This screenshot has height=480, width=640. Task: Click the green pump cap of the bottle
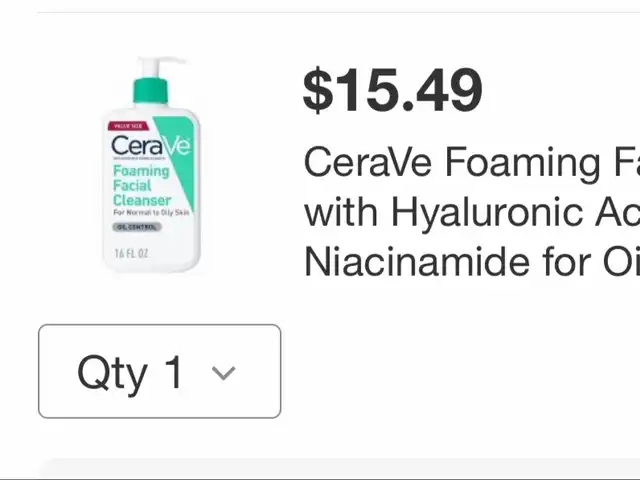(151, 90)
